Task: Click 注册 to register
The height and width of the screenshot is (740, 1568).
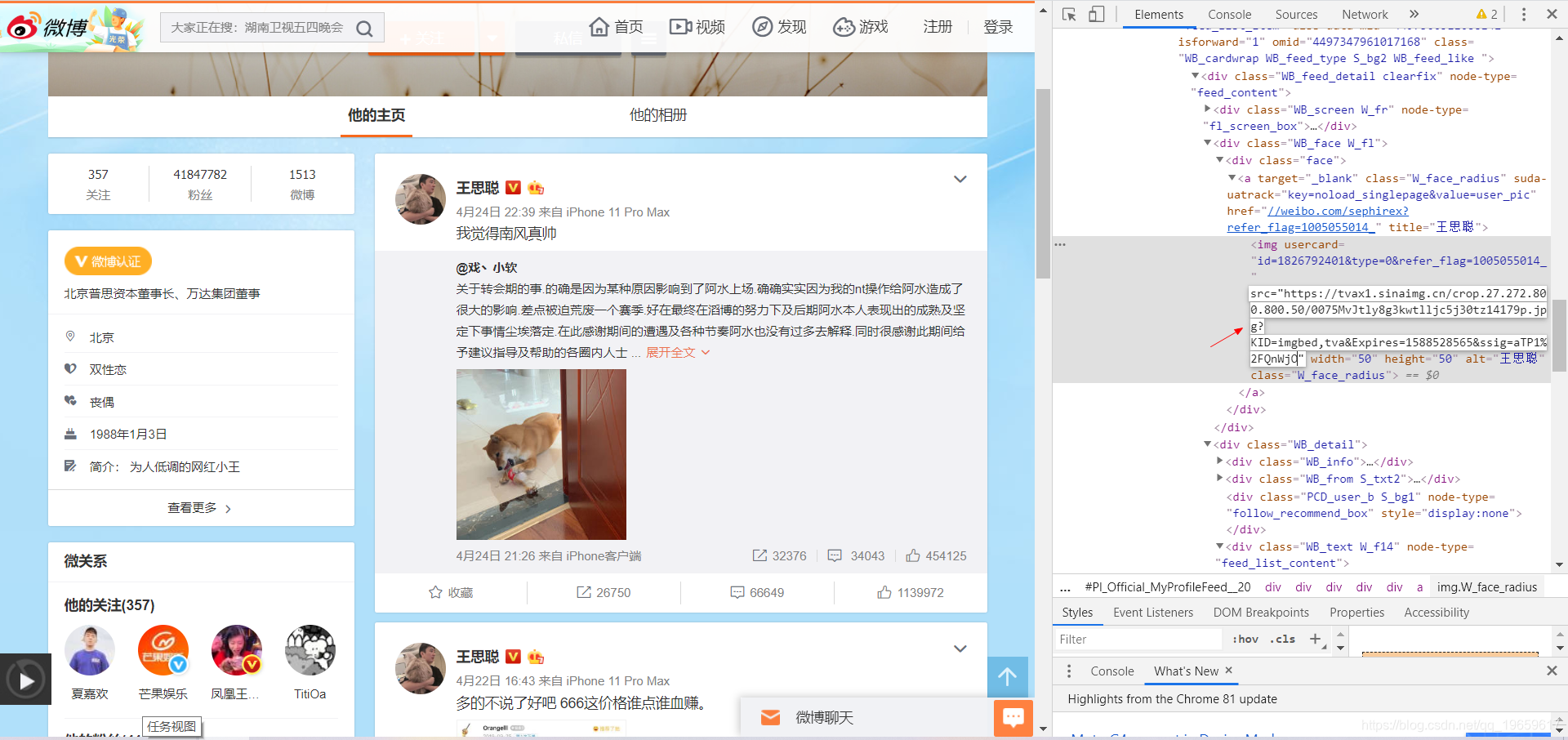Action: 938,27
